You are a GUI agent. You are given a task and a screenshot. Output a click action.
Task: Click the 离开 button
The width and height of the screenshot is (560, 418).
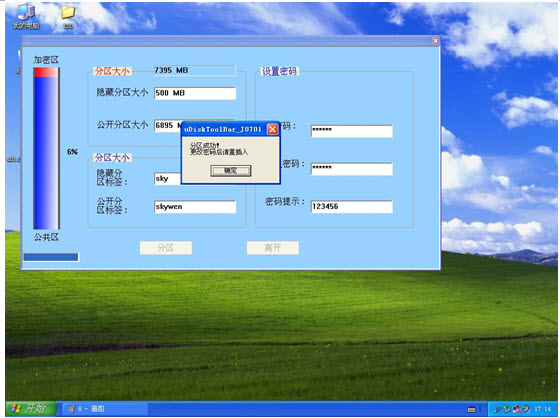coord(273,248)
